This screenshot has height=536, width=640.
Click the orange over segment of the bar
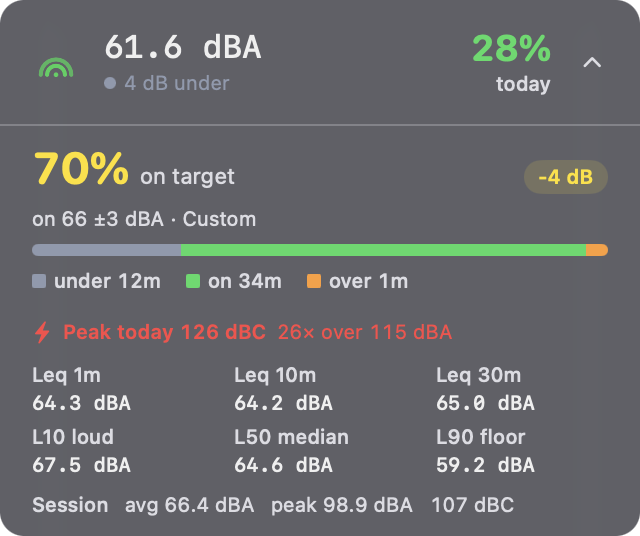point(597,250)
